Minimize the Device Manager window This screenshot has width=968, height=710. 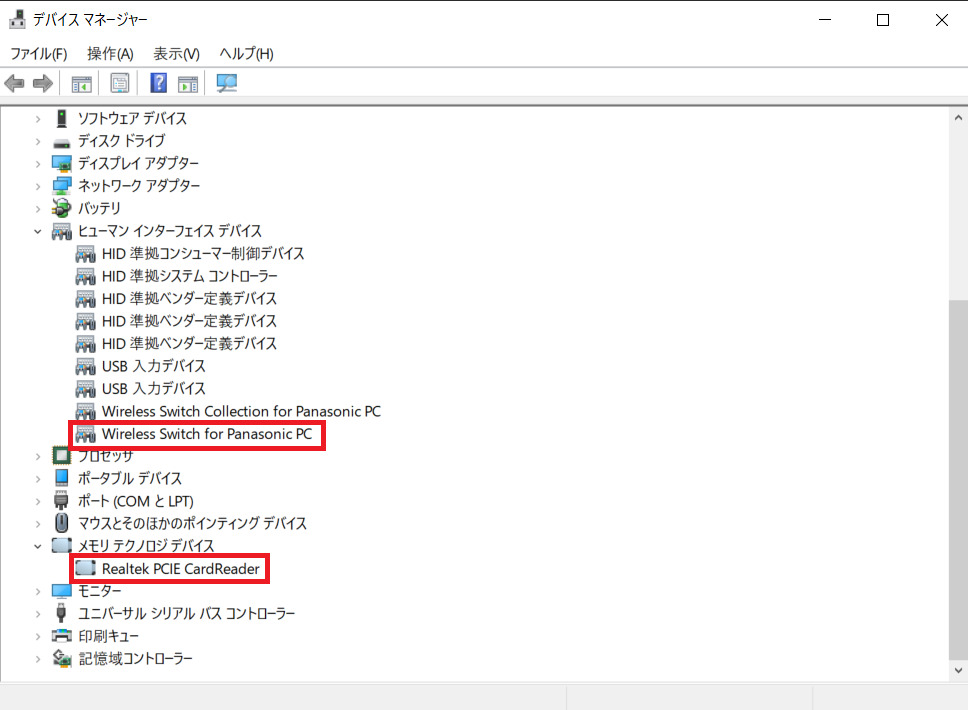click(x=825, y=20)
